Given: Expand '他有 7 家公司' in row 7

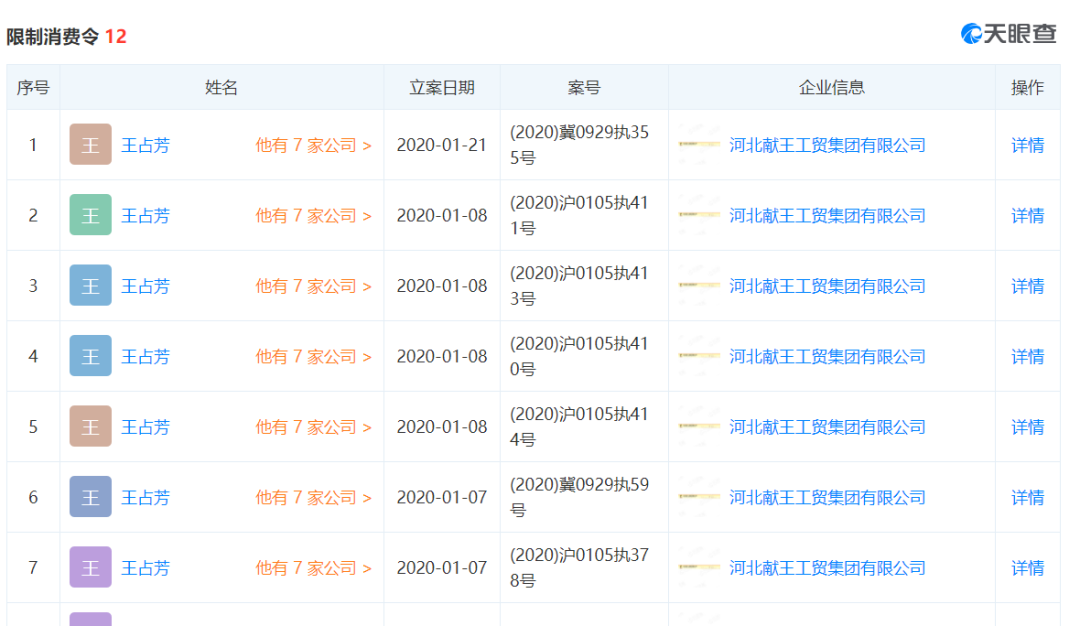Looking at the screenshot, I should [x=313, y=568].
